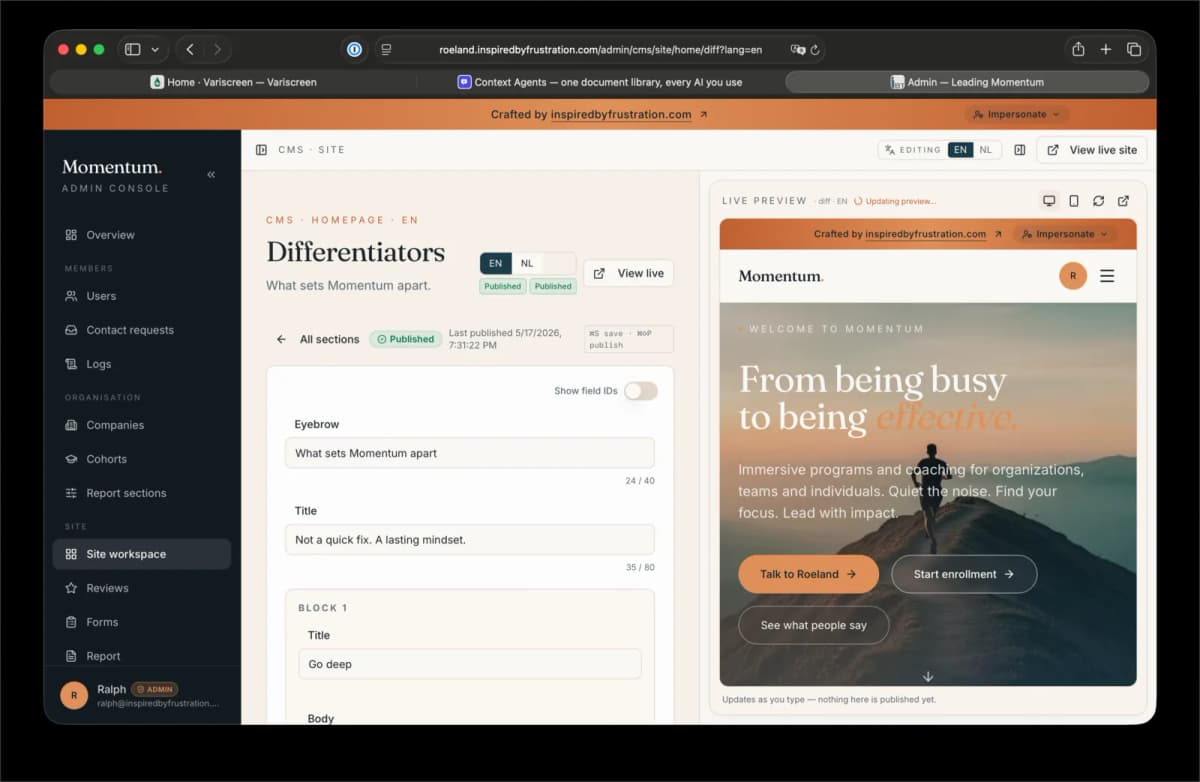Open live preview in new window
The width and height of the screenshot is (1200, 782).
(x=1123, y=201)
